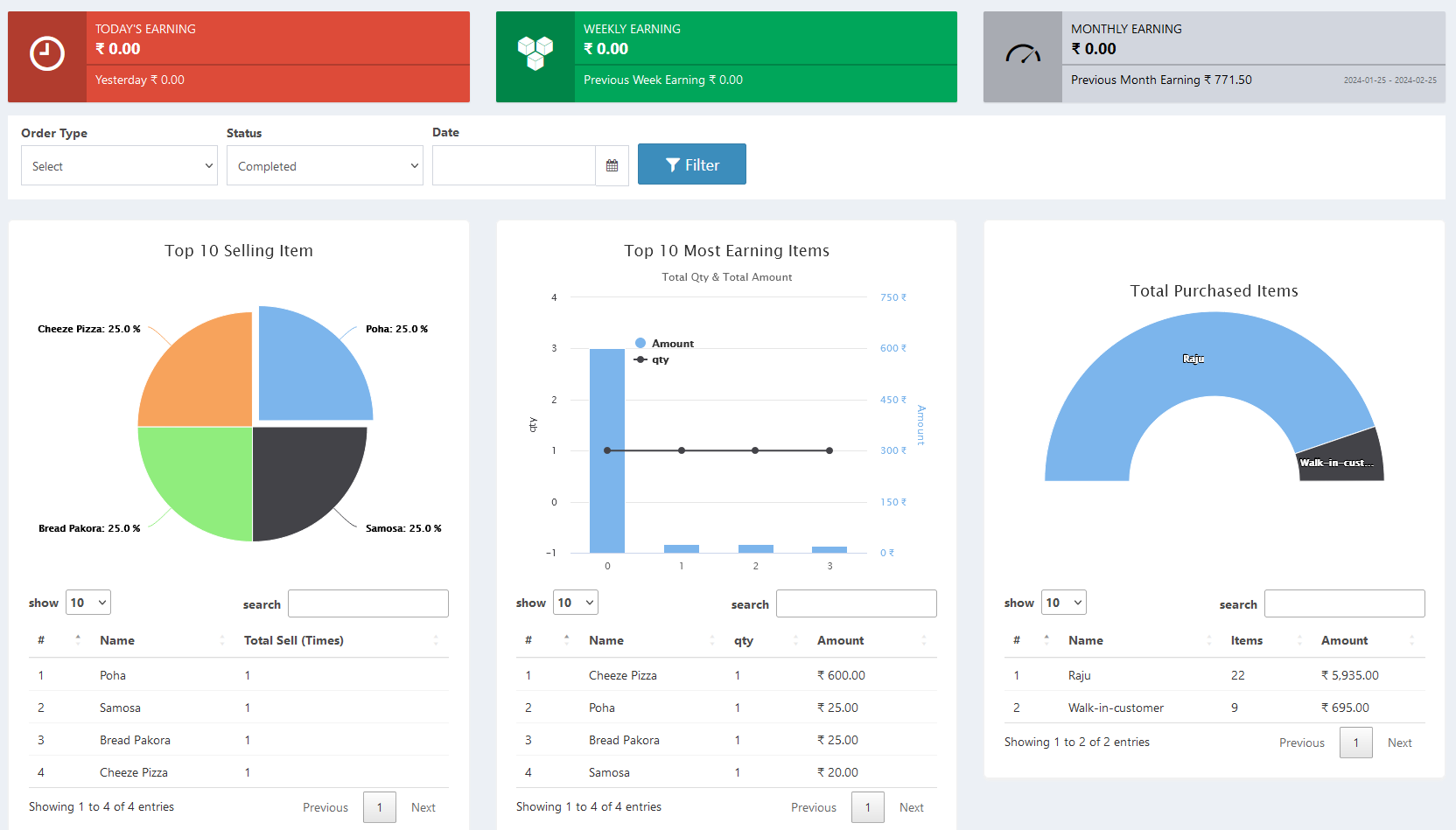Toggle the qty series in chart legend
1456x830 pixels.
point(660,359)
